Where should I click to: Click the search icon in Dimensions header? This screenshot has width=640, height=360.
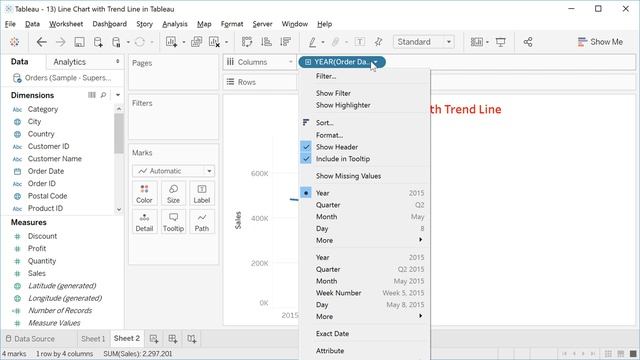coord(103,95)
